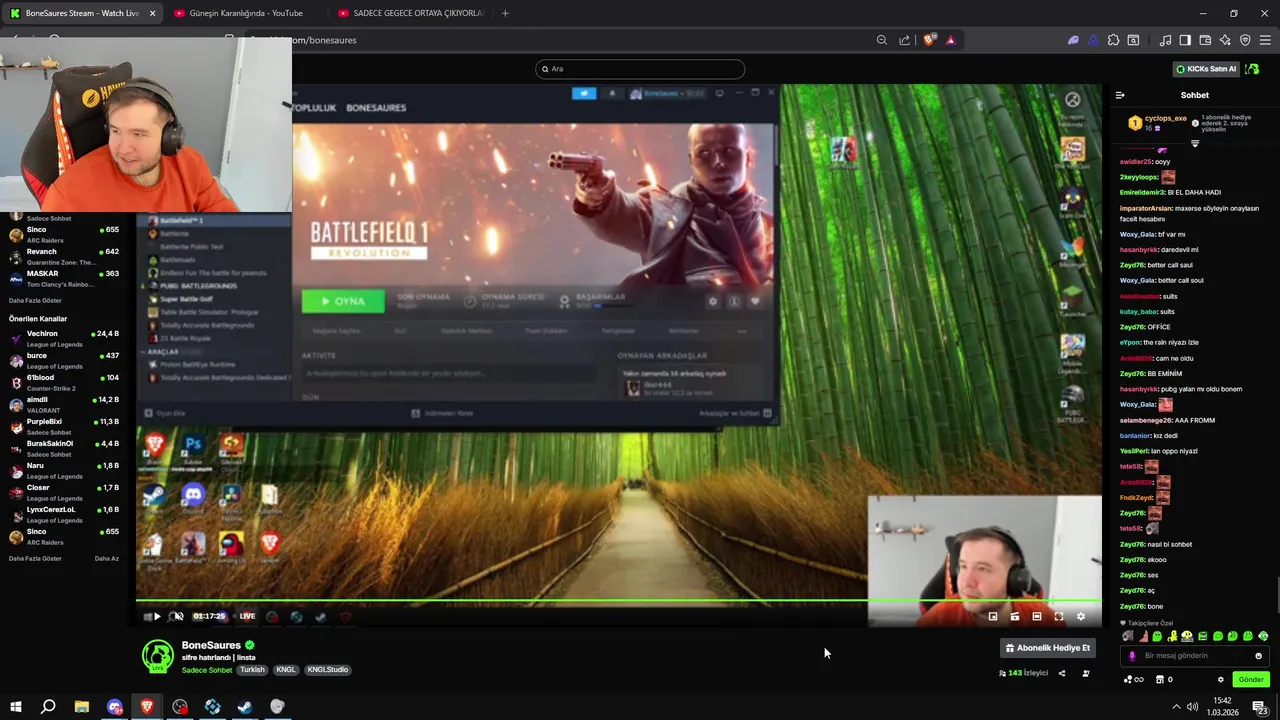
Task: Click Sadece Sohbet category link
Action: coord(207,670)
